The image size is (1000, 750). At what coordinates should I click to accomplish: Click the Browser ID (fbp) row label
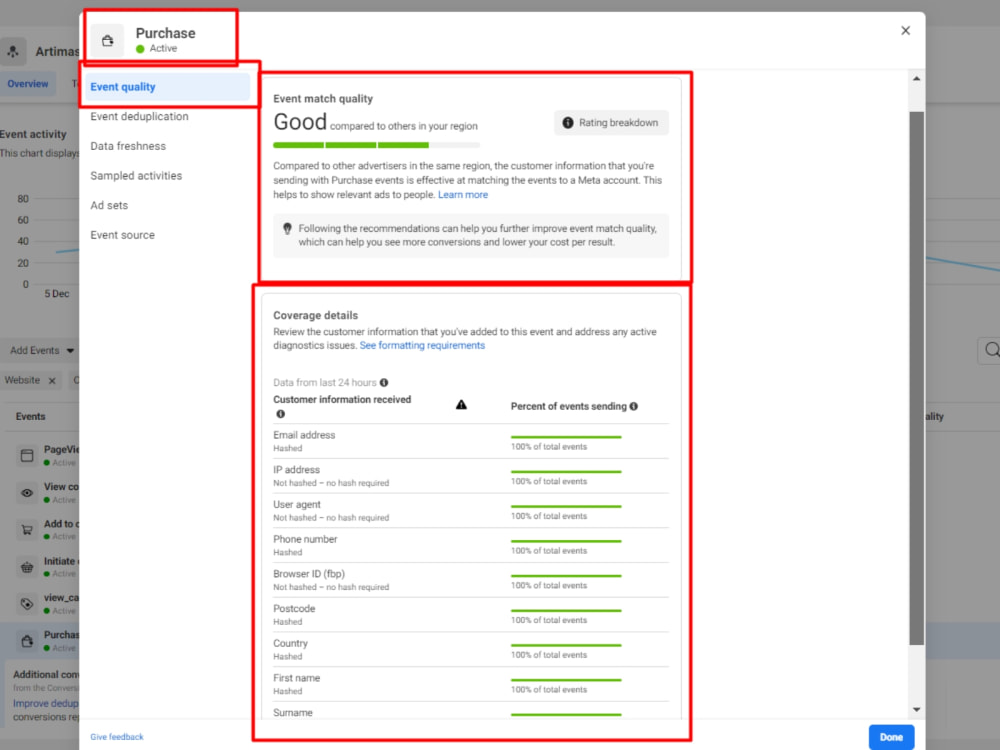coord(309,574)
